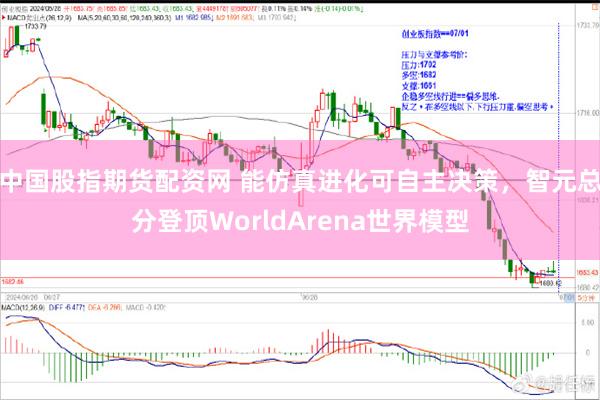Click the blue M1 moving average value
The width and height of the screenshot is (600, 400).
(x=194, y=18)
